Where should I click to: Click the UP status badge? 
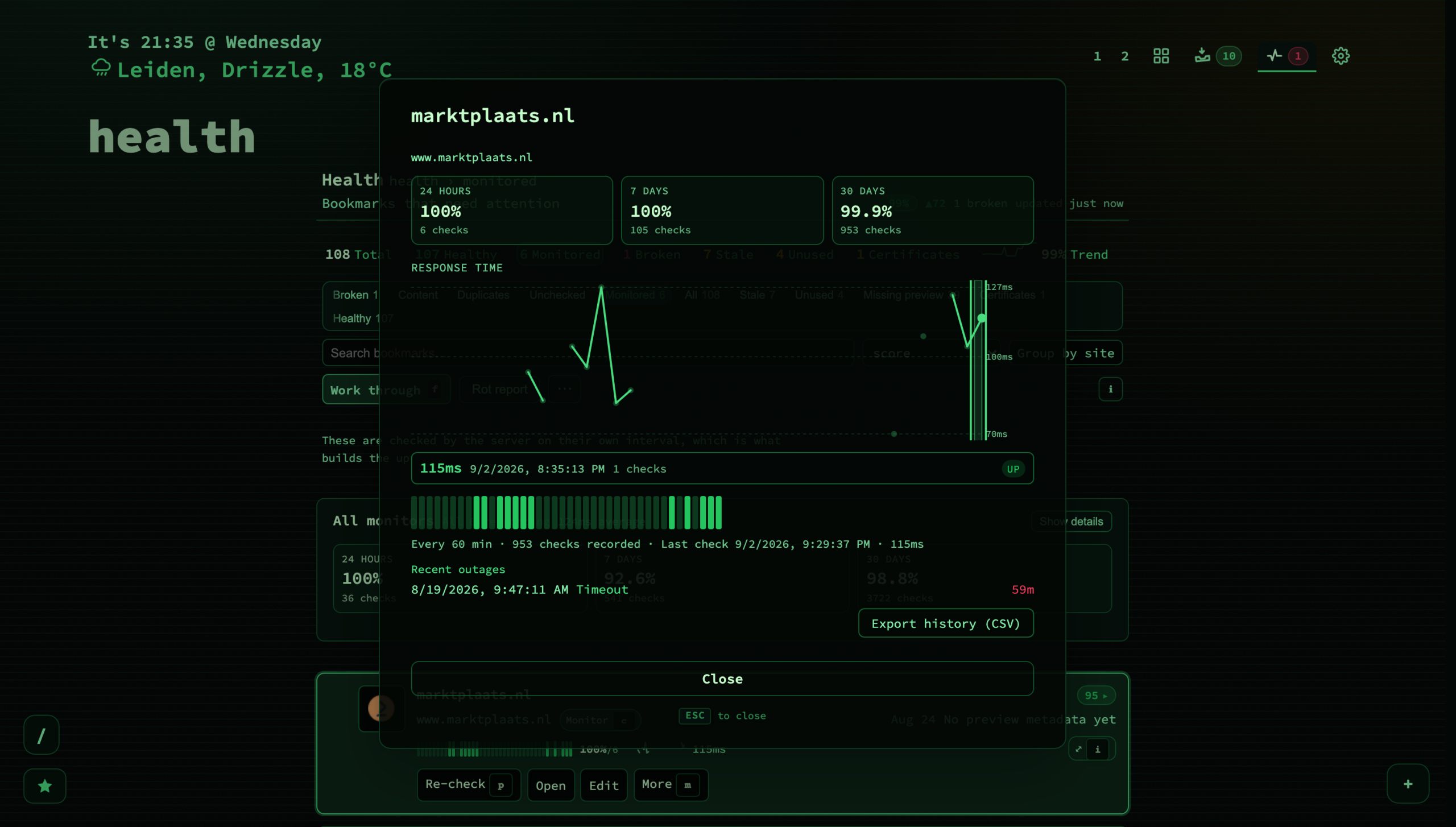click(x=1013, y=469)
